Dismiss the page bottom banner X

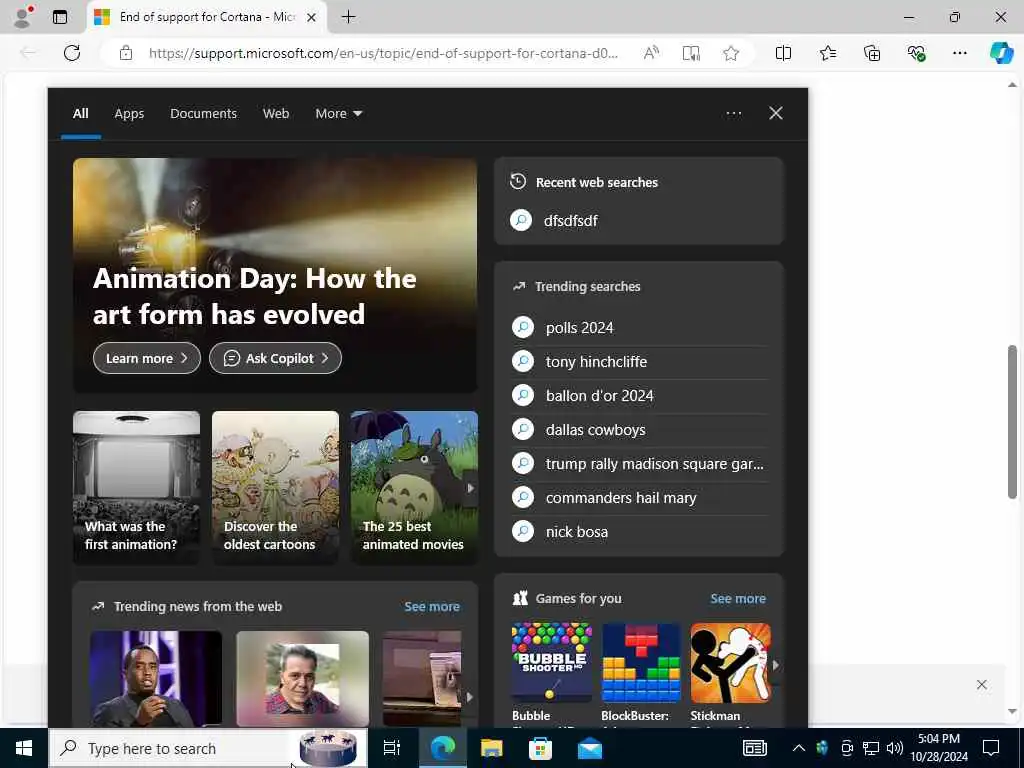point(982,684)
